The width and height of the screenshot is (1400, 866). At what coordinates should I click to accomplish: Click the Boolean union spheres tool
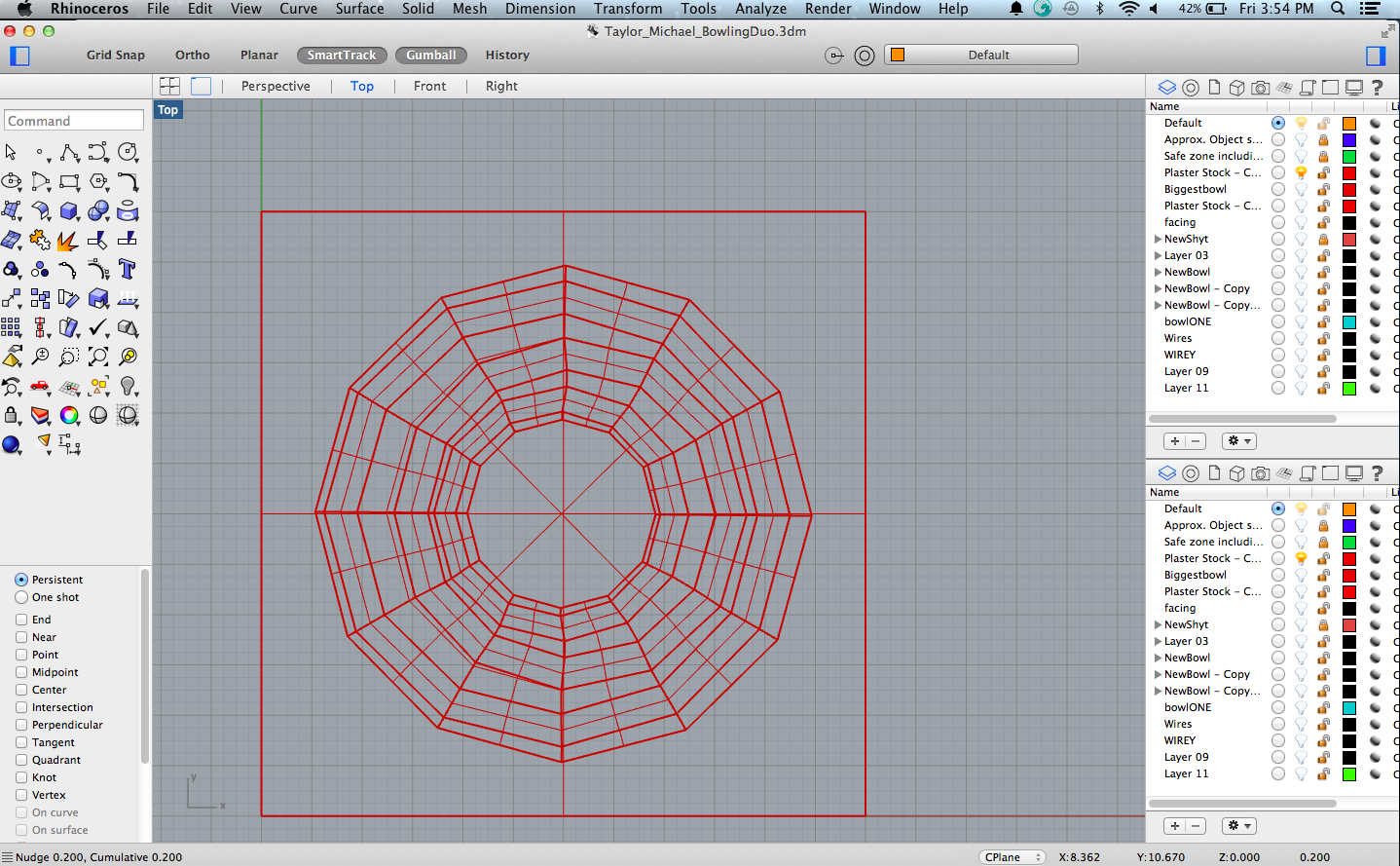coord(98,210)
